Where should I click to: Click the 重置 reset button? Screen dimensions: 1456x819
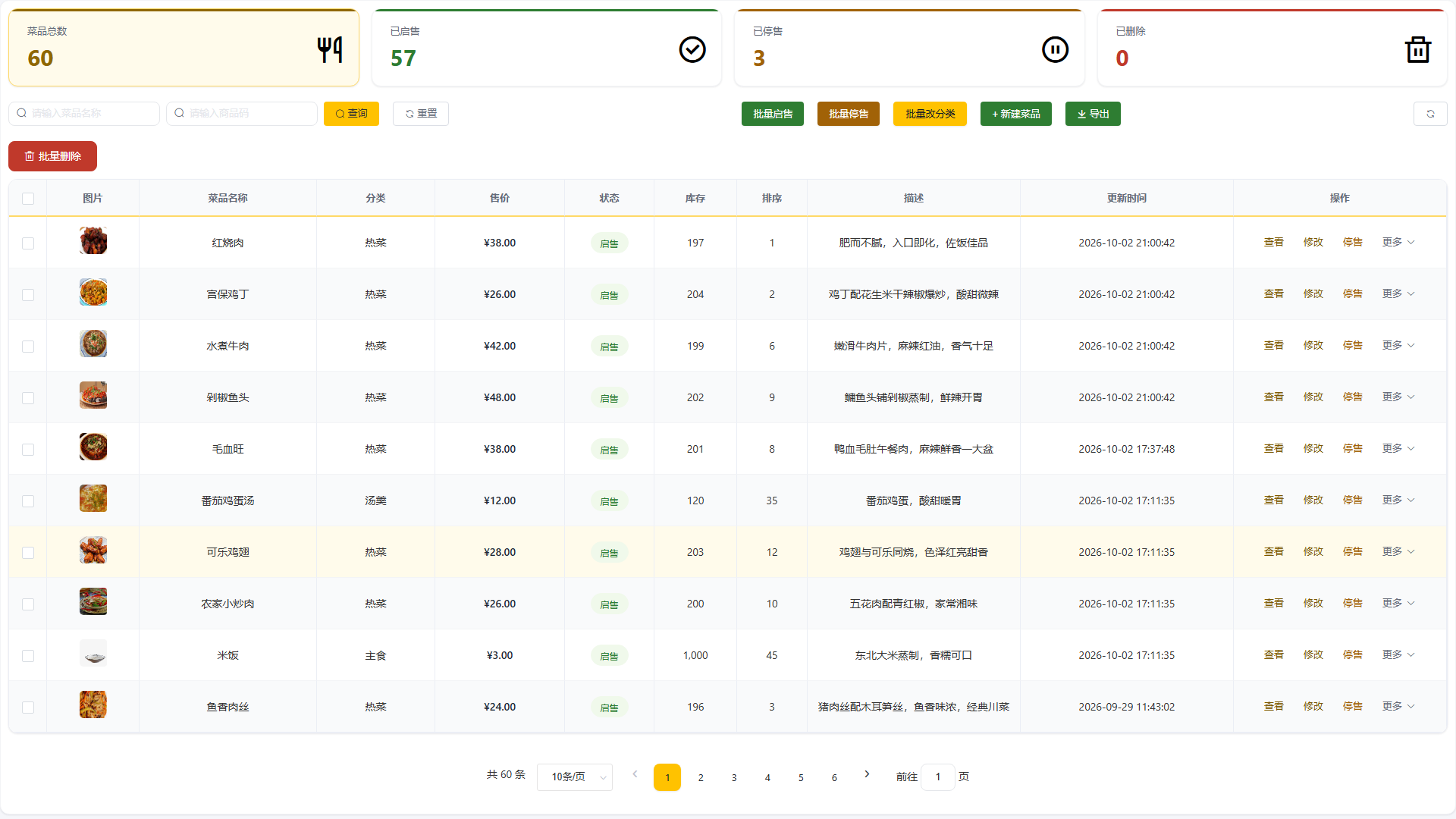pos(421,114)
